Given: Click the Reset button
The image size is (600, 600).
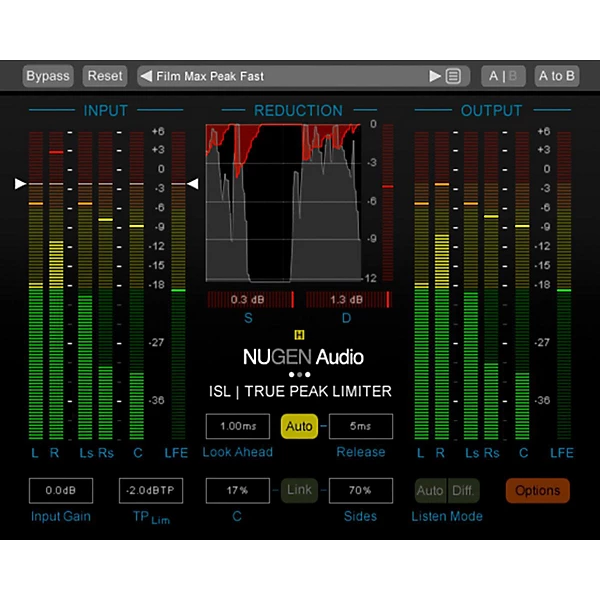Looking at the screenshot, I should coord(105,76).
